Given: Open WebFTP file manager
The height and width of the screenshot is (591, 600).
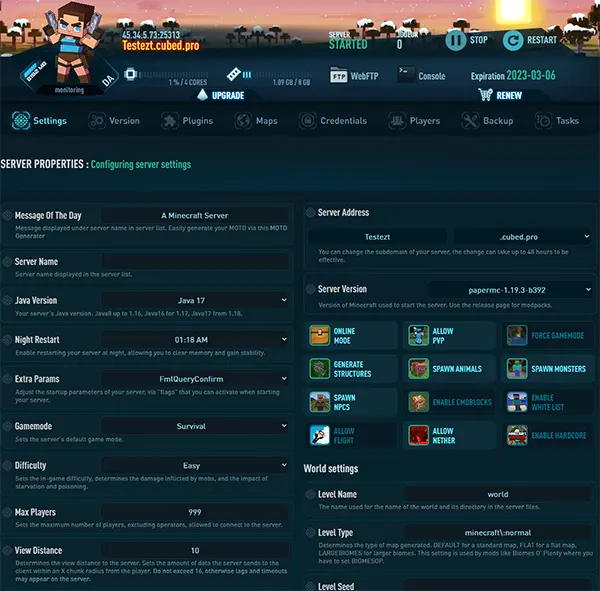Looking at the screenshot, I should 355,76.
